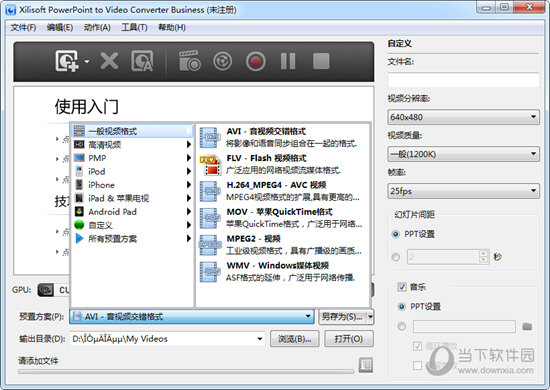
Task: Click the Add PowerPoint file icon
Action: (66, 61)
